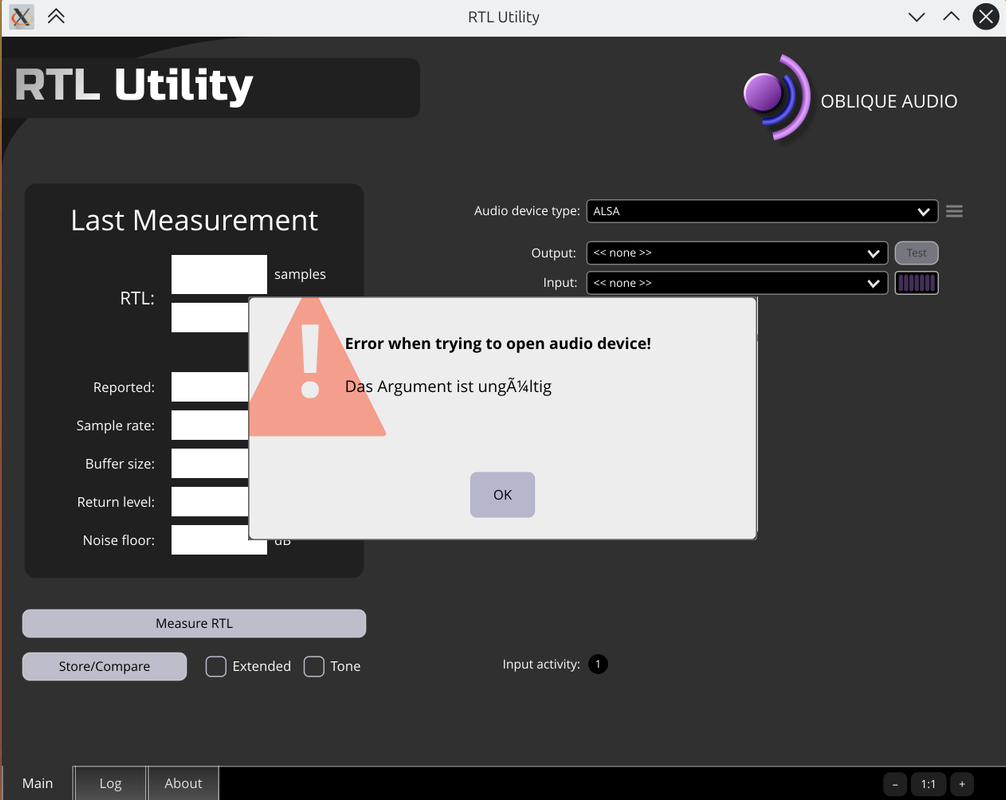Minimize the window with the down chevron
The image size is (1006, 800).
pos(917,17)
